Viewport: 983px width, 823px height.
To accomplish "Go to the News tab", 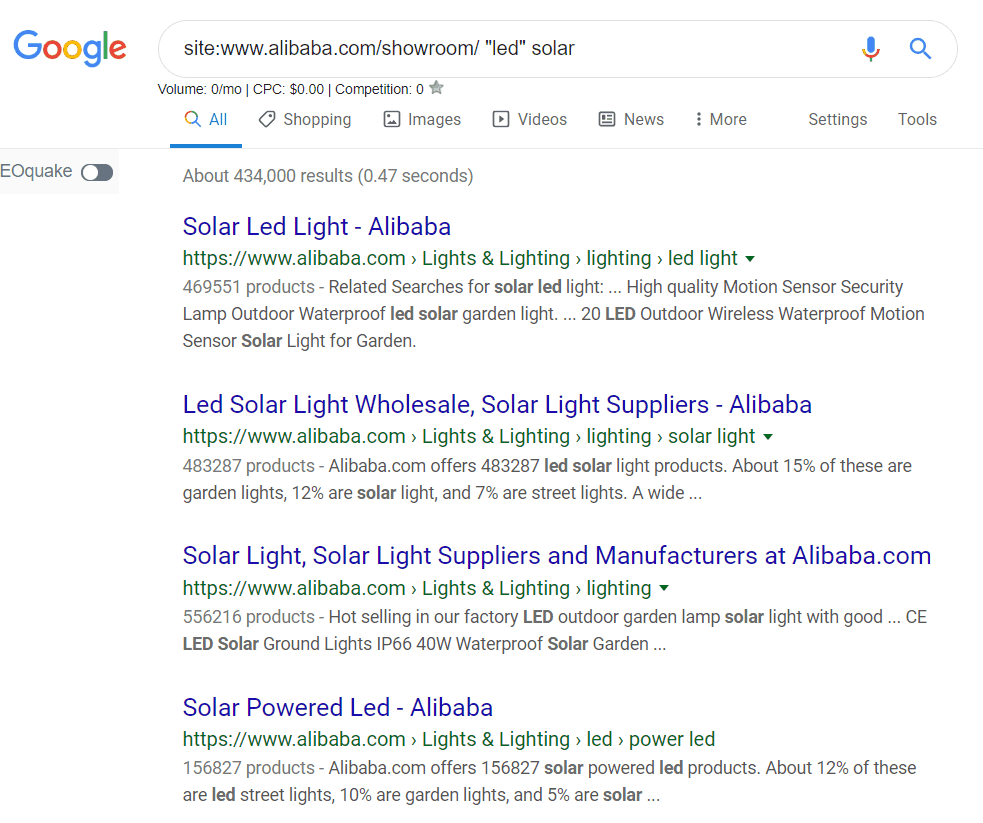I will coord(631,120).
